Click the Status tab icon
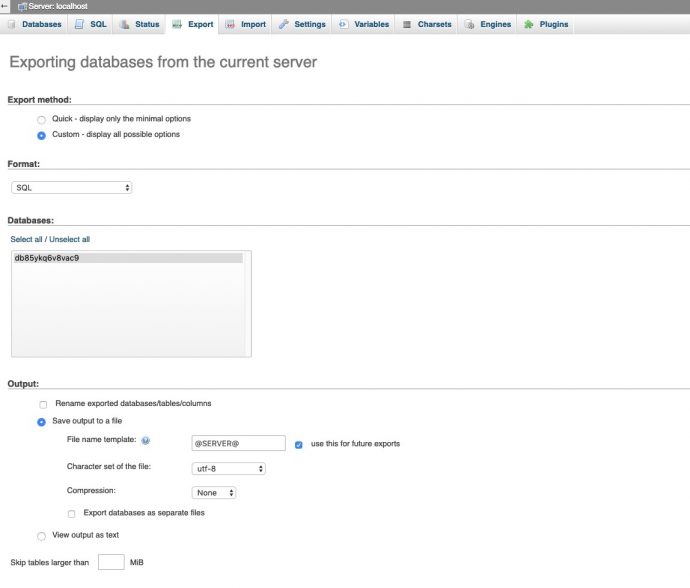690x588 pixels. coord(125,24)
